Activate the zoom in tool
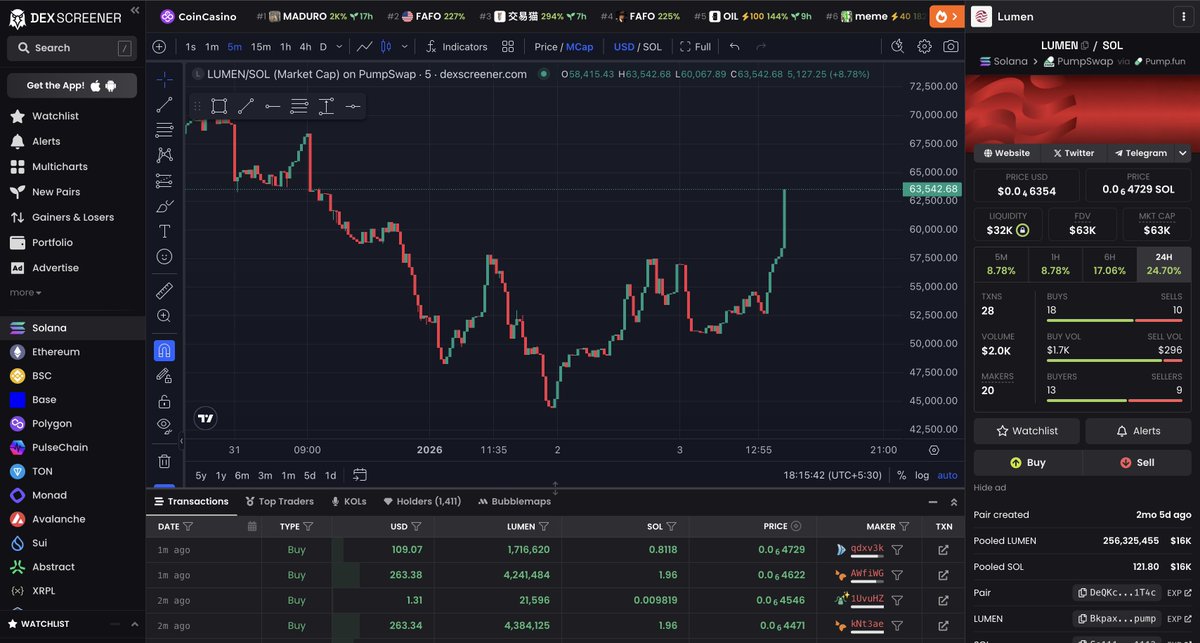1200x643 pixels. (x=165, y=316)
